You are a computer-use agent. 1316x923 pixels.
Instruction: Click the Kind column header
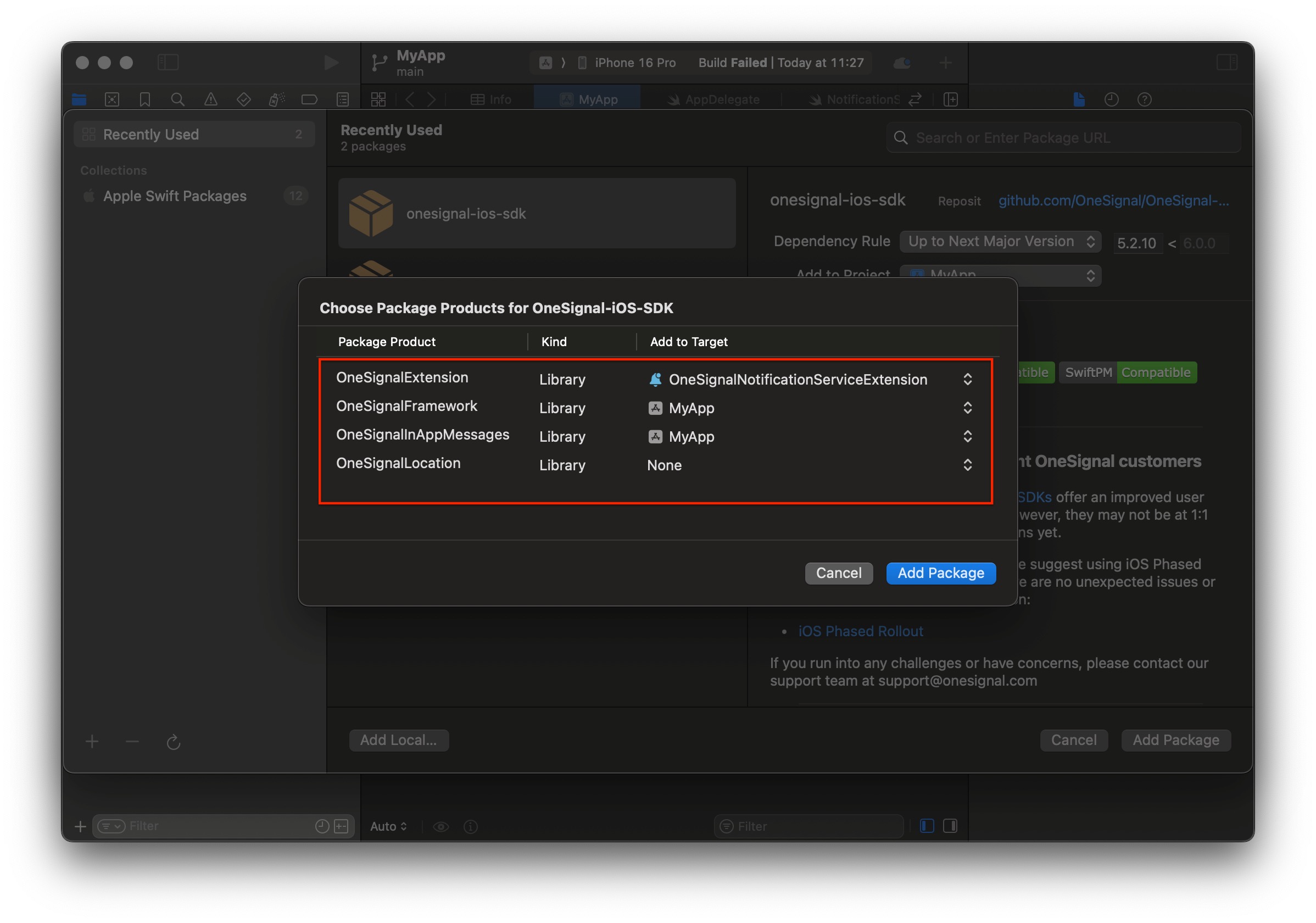554,342
